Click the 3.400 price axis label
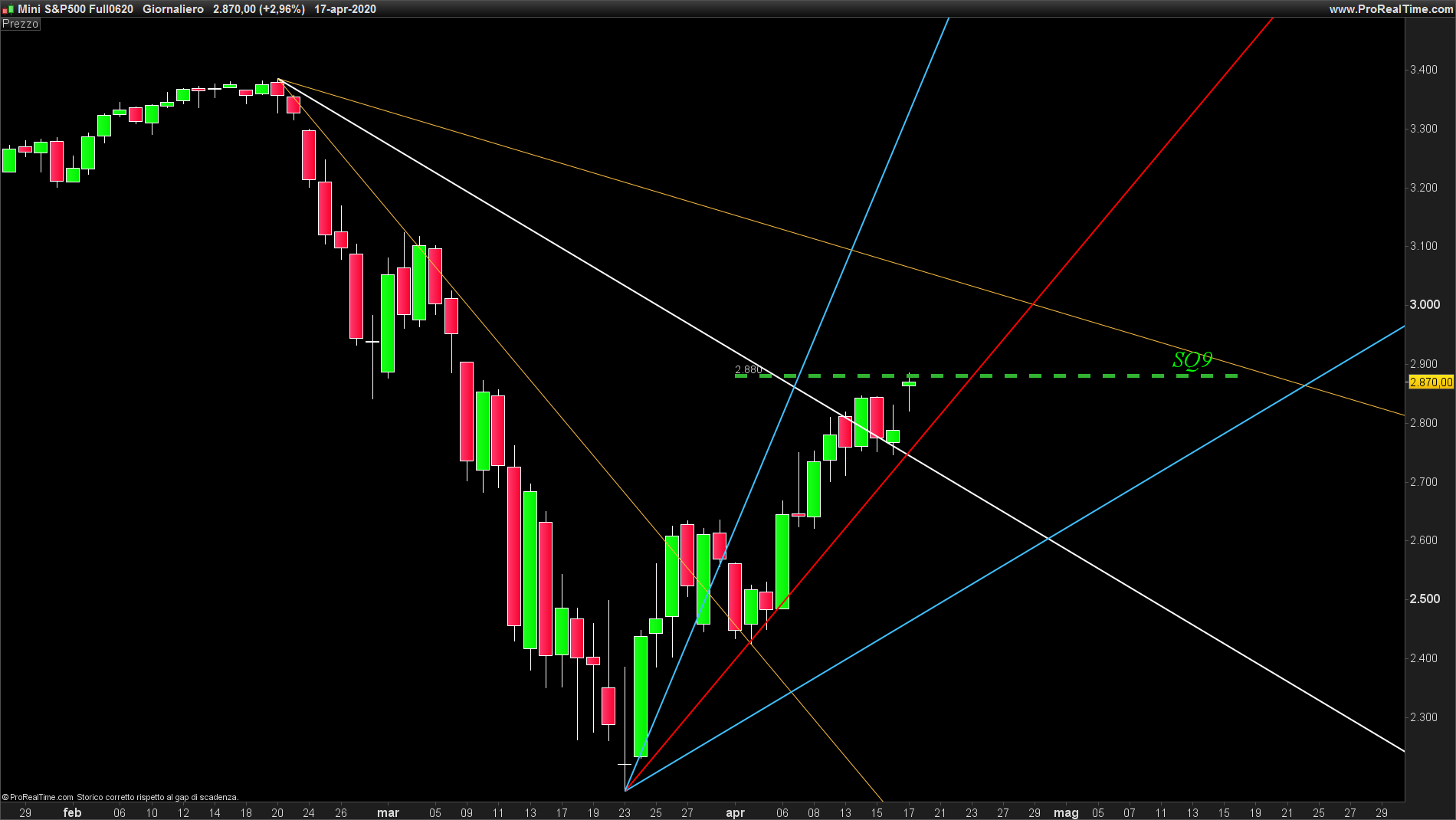1456x820 pixels. click(1424, 70)
